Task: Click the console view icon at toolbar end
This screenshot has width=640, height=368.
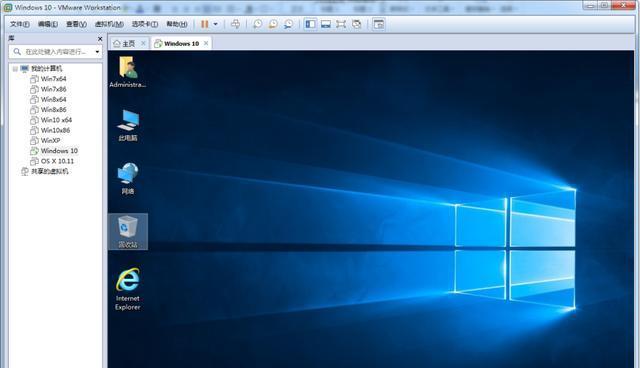Action: [x=379, y=24]
